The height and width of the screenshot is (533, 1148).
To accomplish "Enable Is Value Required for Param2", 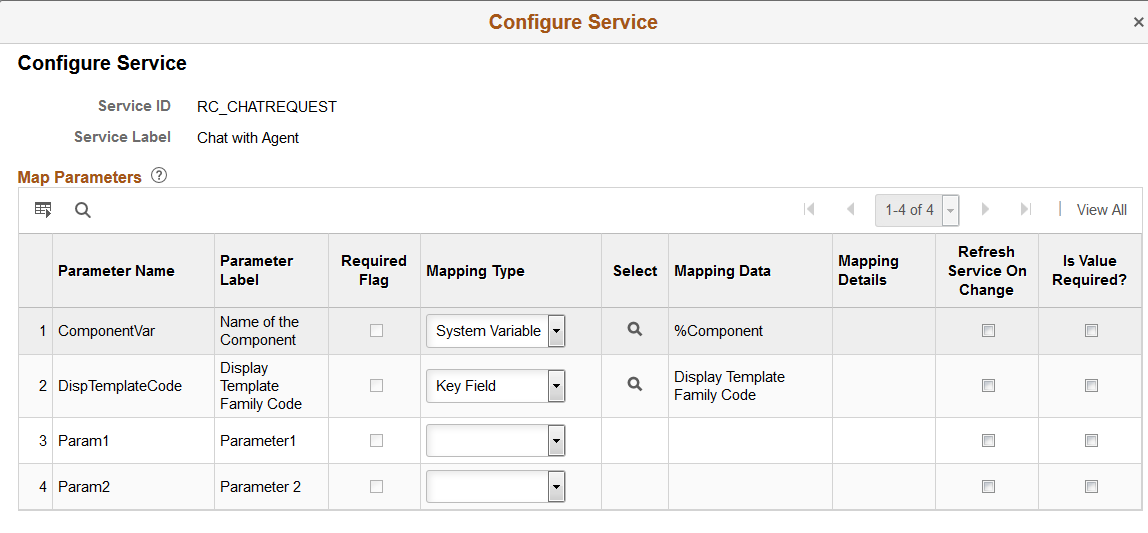I will pyautogui.click(x=1091, y=487).
